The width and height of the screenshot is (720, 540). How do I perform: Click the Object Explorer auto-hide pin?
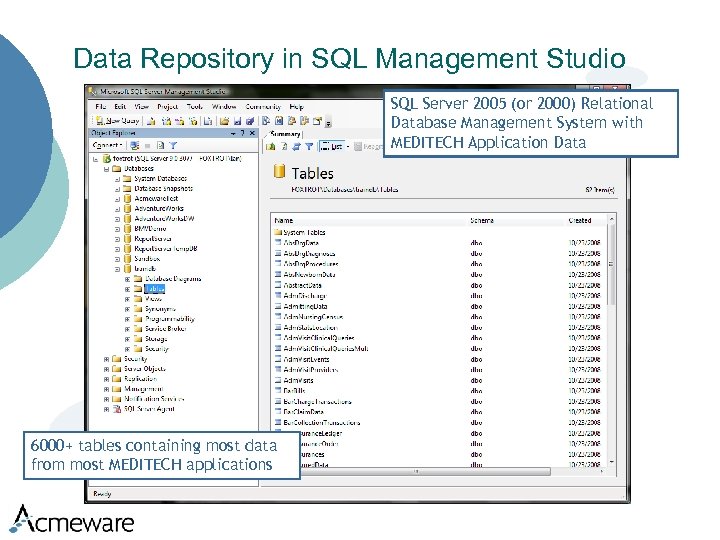(x=243, y=133)
